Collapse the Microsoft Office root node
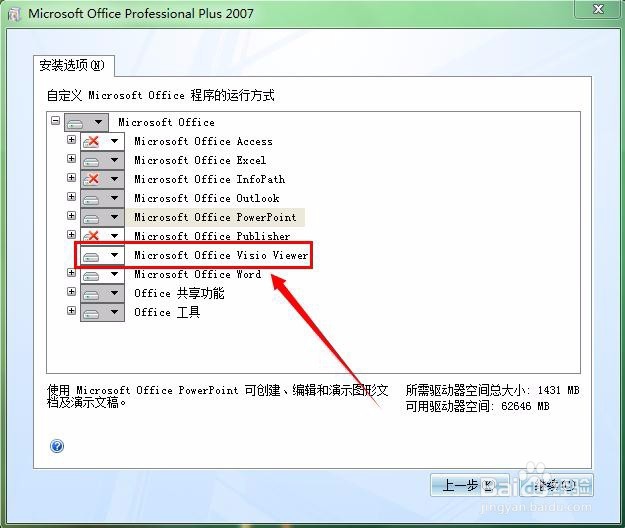This screenshot has width=625, height=528. [x=56, y=120]
